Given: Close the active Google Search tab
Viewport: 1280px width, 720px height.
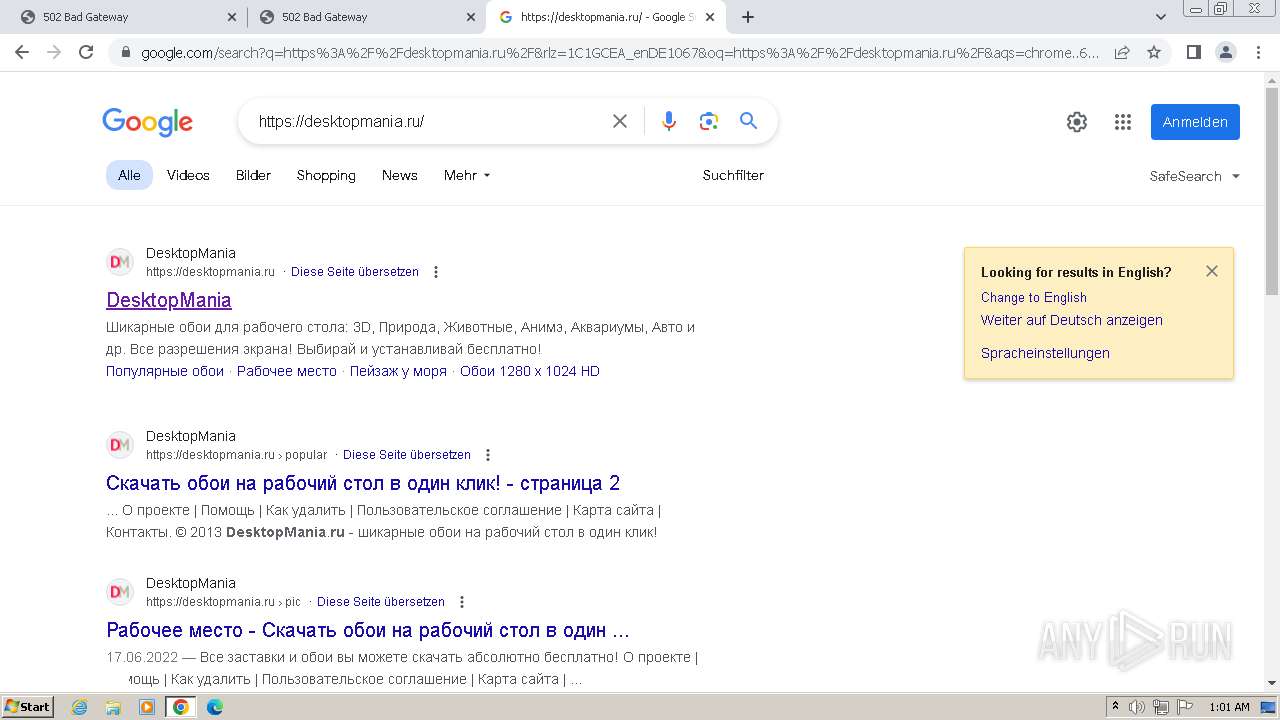Looking at the screenshot, I should (x=710, y=17).
